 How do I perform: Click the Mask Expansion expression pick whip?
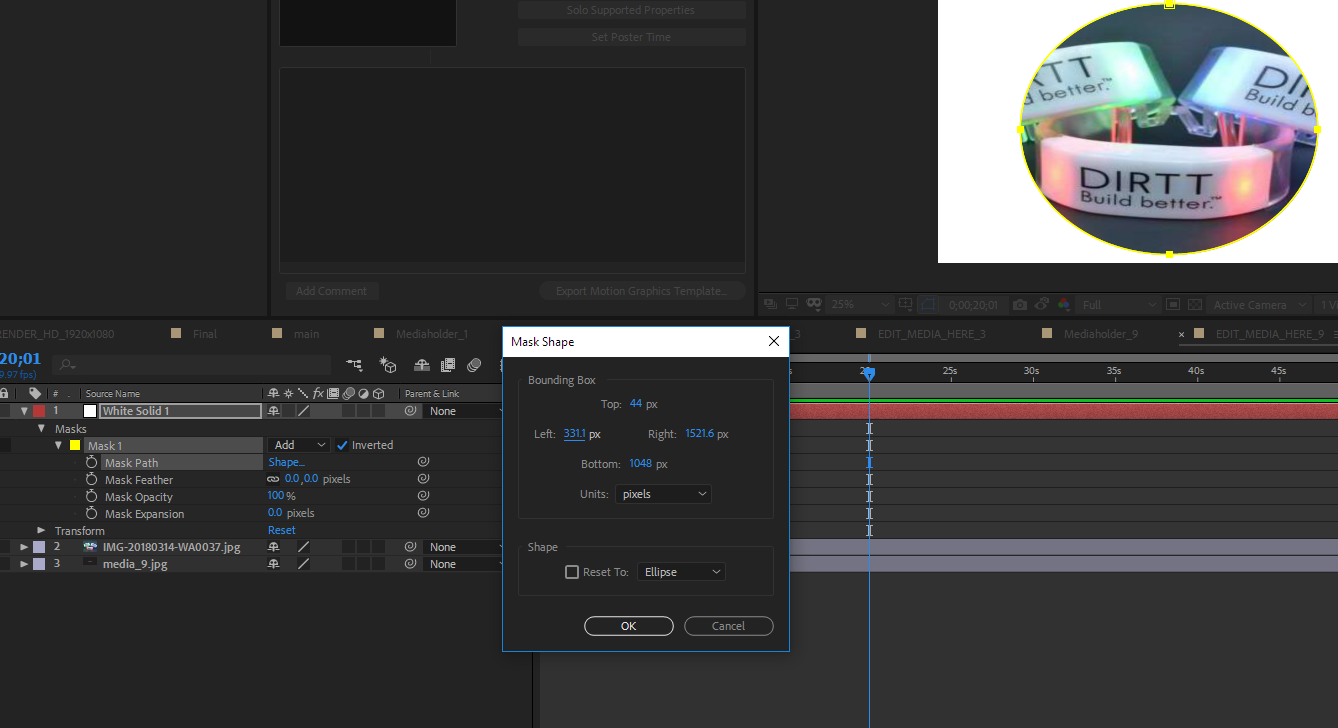coord(423,513)
